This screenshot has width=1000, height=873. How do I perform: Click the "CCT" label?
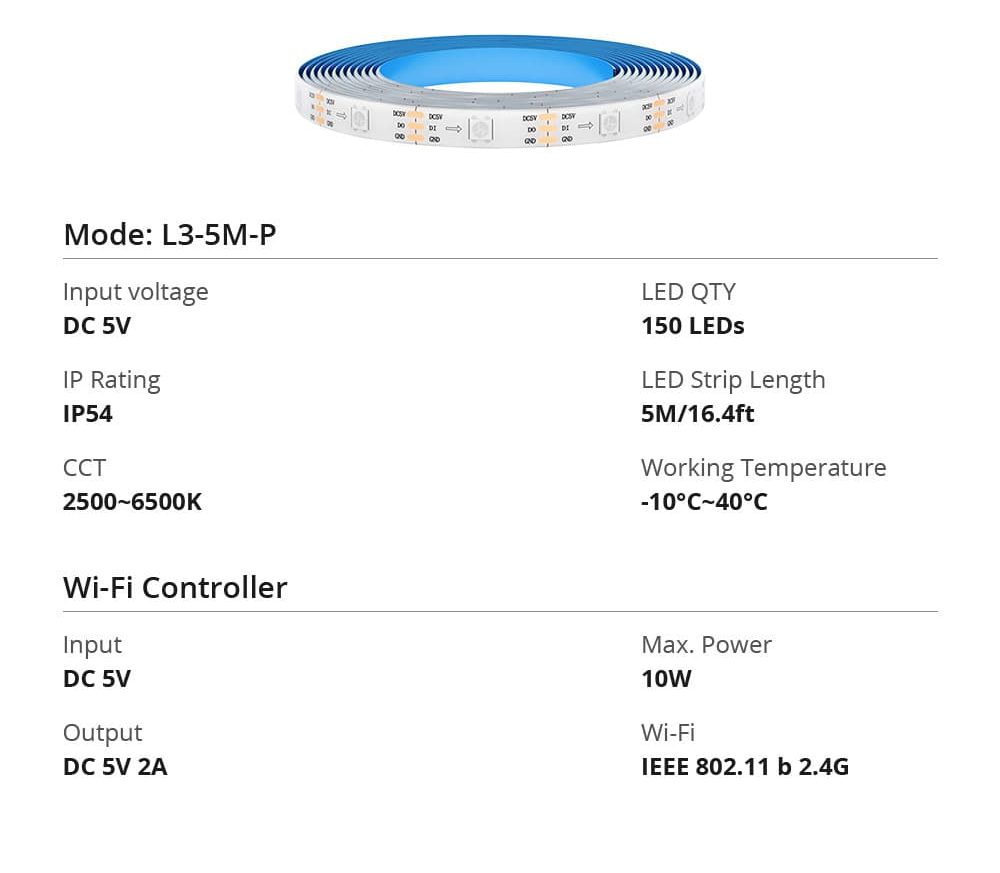(x=84, y=468)
